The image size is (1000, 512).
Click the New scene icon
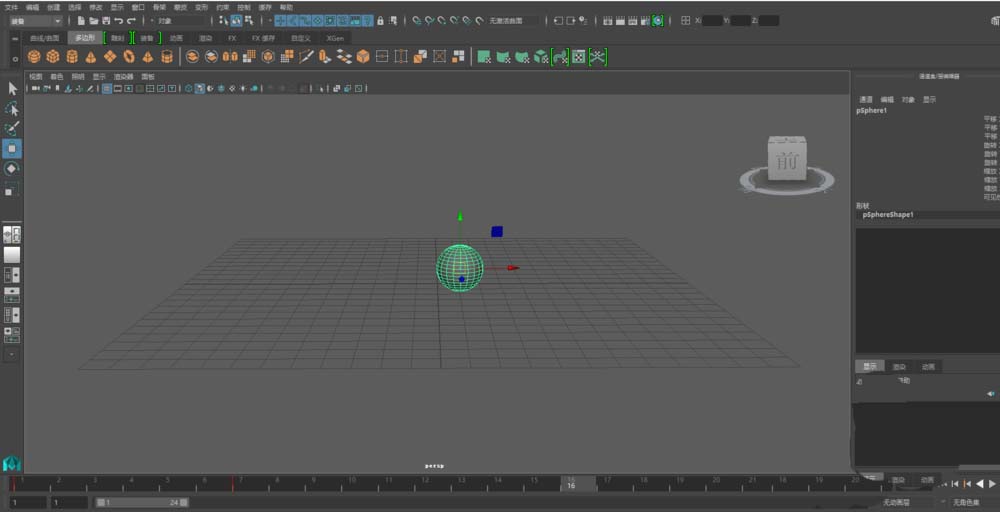click(x=81, y=21)
